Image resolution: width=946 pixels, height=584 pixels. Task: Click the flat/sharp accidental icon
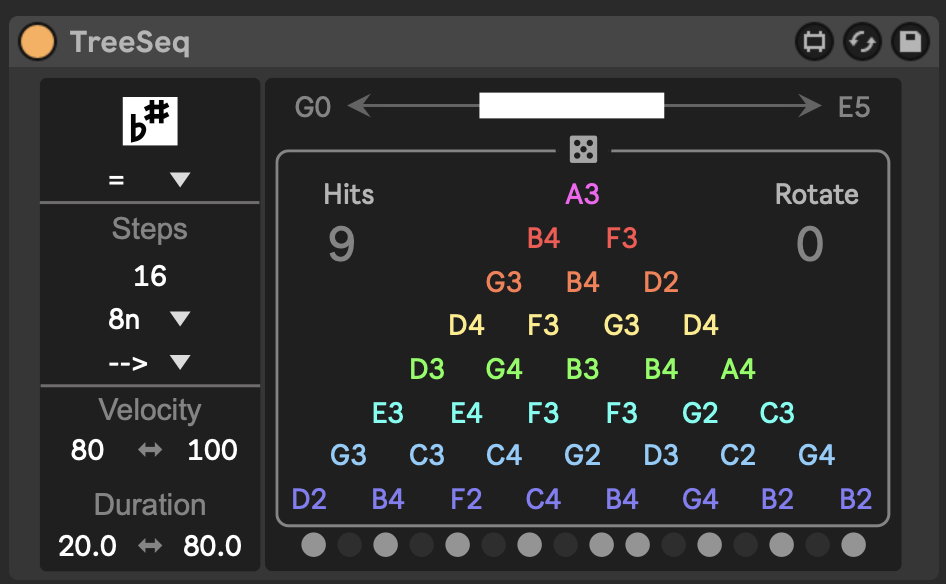(x=149, y=121)
